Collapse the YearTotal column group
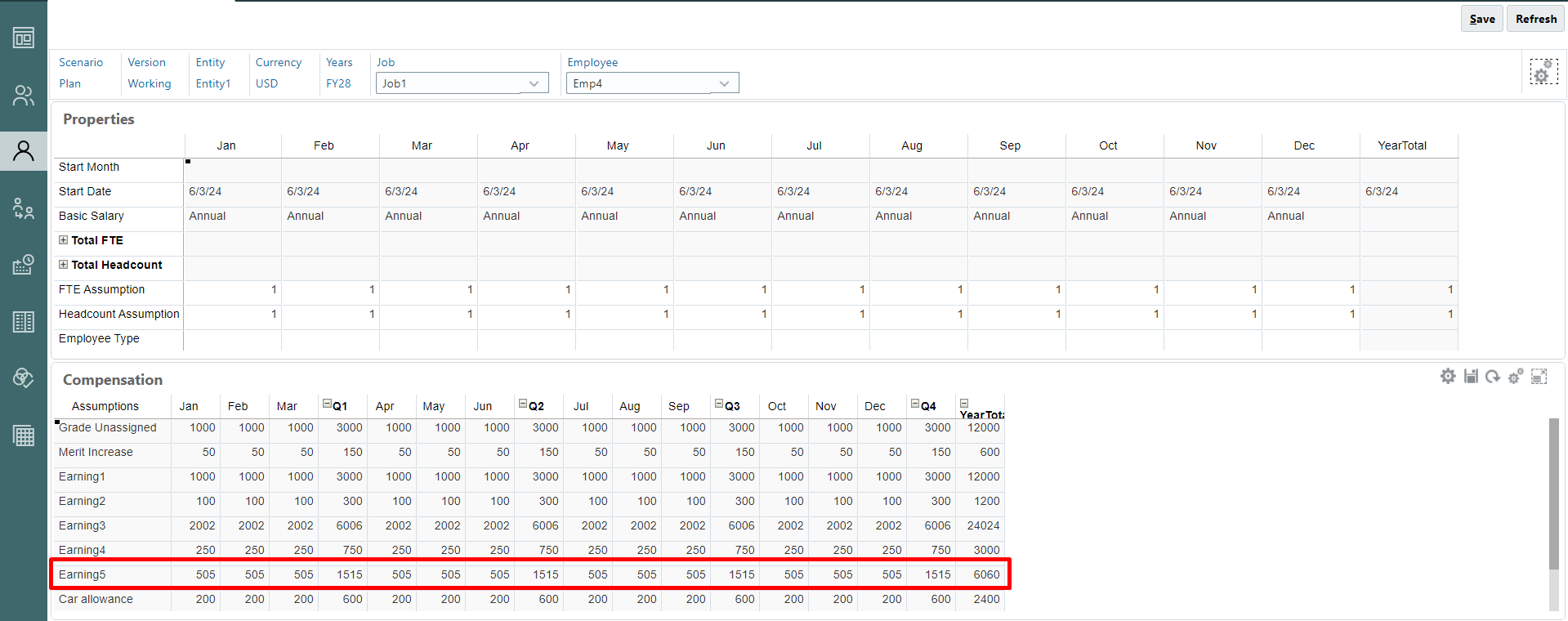 pyautogui.click(x=964, y=404)
